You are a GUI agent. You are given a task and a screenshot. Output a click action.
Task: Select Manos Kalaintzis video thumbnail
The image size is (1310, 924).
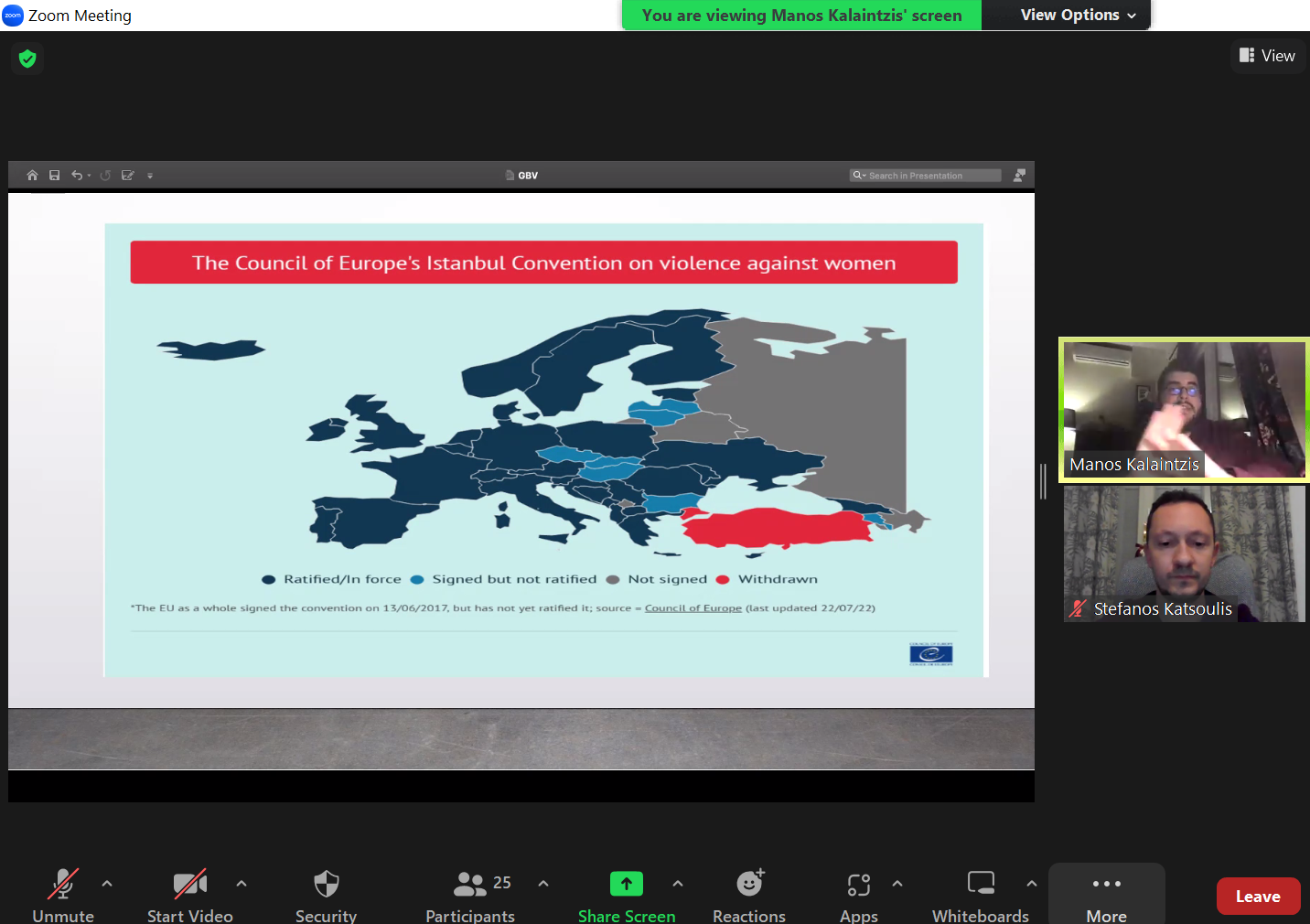(1185, 410)
